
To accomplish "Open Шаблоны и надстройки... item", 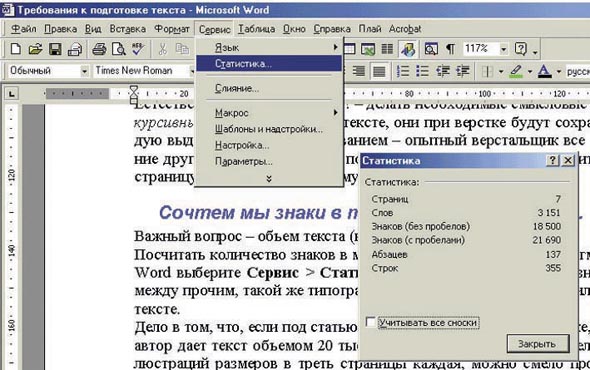I will click(x=269, y=129).
